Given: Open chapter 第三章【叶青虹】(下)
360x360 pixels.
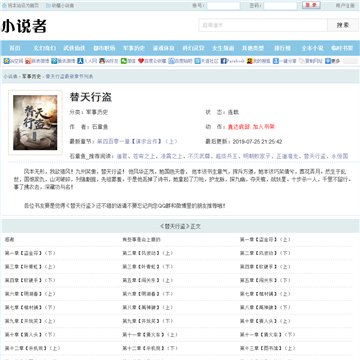Looking at the screenshot, I should pyautogui.click(x=148, y=267).
